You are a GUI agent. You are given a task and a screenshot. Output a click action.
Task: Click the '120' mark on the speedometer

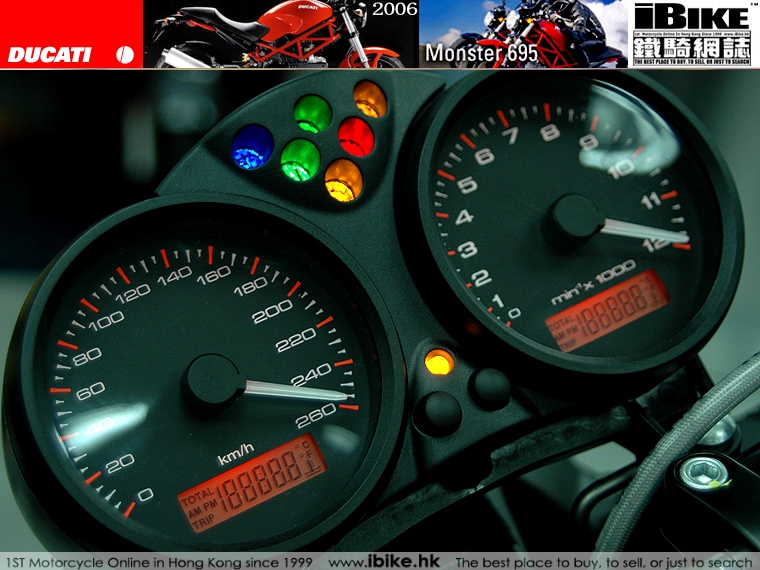click(x=133, y=293)
